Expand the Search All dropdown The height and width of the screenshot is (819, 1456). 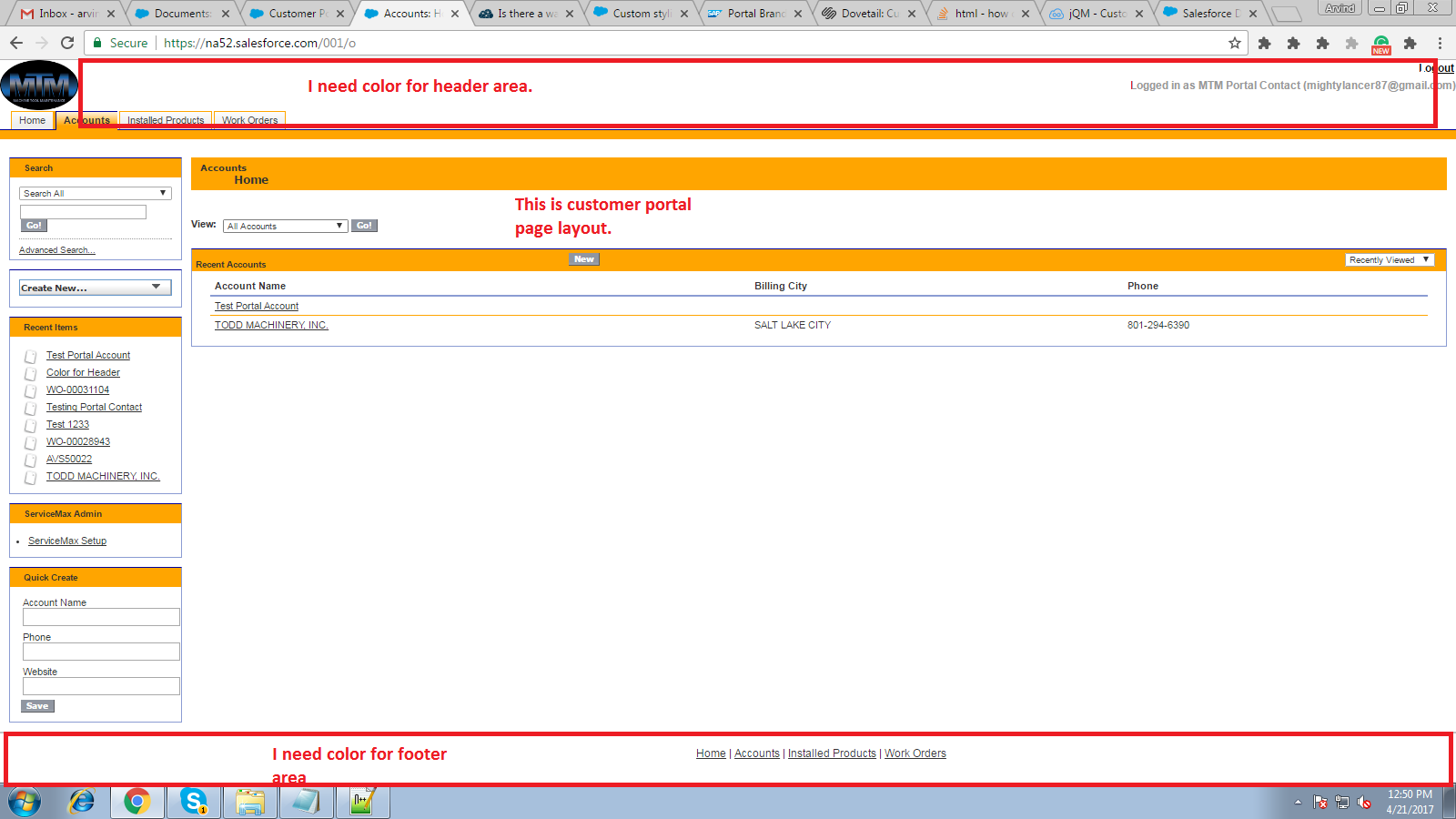pyautogui.click(x=96, y=194)
